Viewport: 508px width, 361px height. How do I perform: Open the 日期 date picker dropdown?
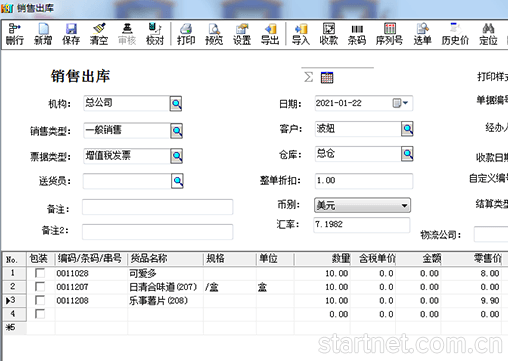pyautogui.click(x=400, y=103)
